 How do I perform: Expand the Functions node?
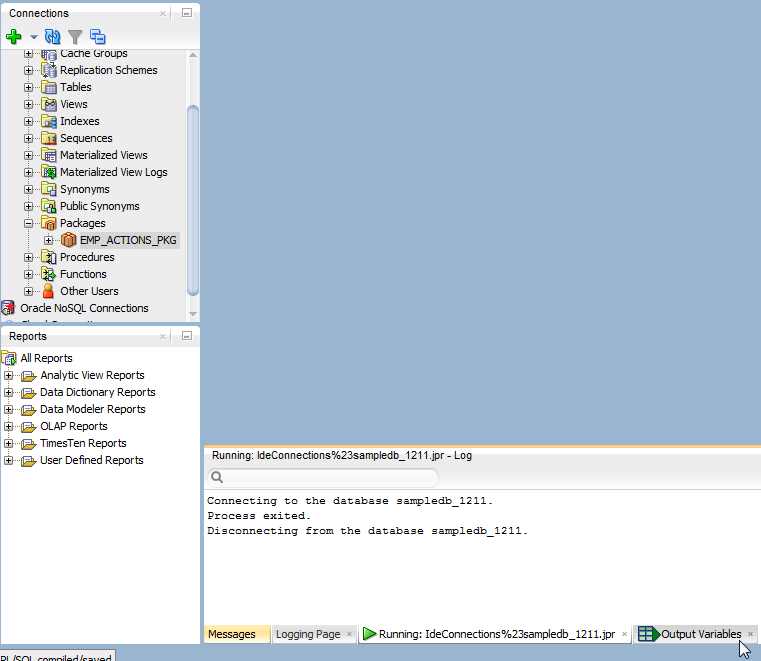tap(29, 274)
